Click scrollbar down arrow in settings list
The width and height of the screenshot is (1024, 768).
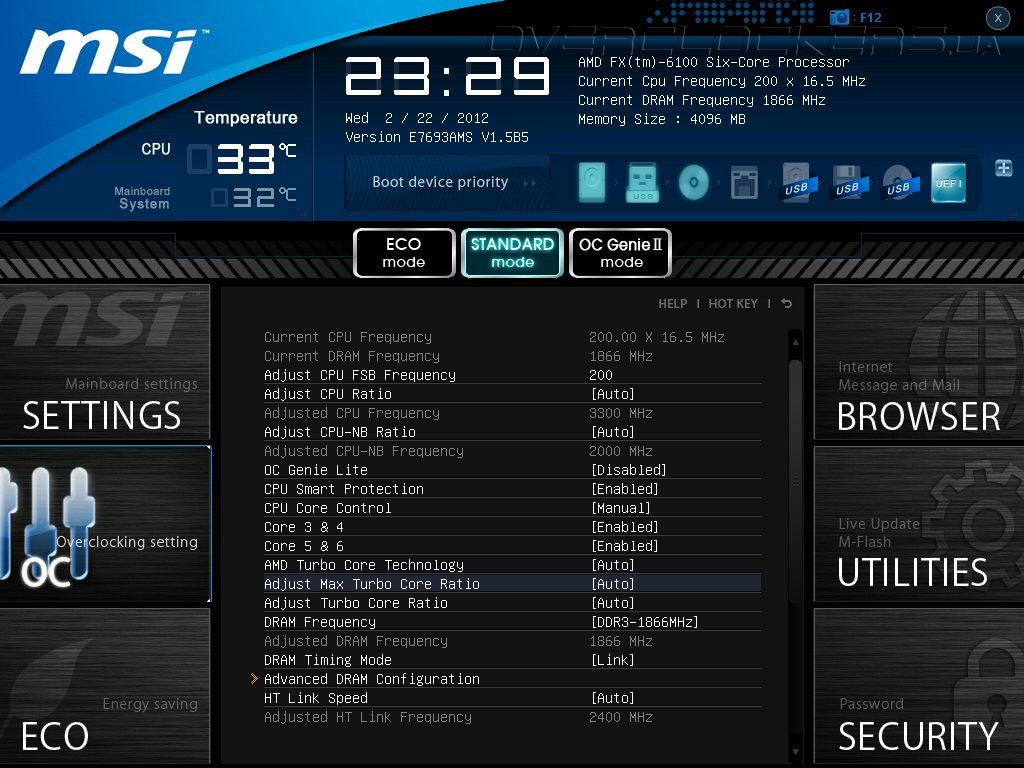[x=795, y=752]
